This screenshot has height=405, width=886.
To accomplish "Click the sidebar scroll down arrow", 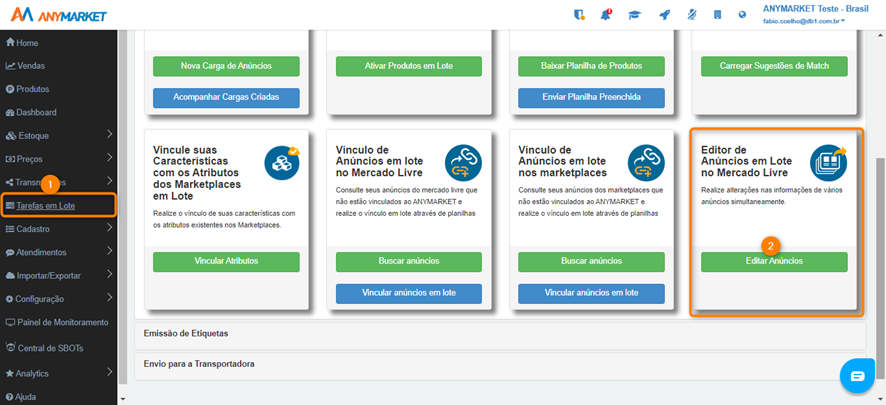I will click(x=123, y=399).
